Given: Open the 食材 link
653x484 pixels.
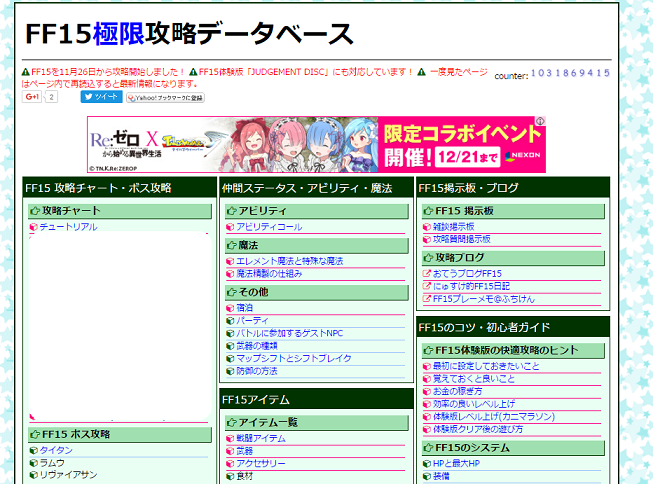Looking at the screenshot, I should click(244, 476).
